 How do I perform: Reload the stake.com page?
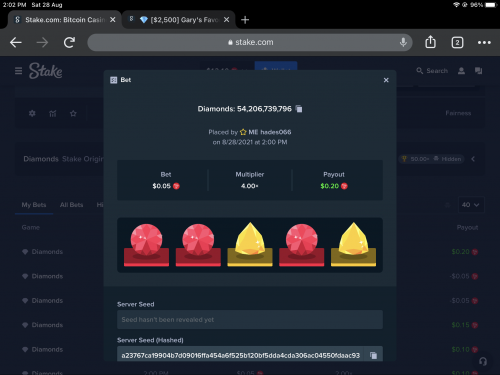[69, 42]
